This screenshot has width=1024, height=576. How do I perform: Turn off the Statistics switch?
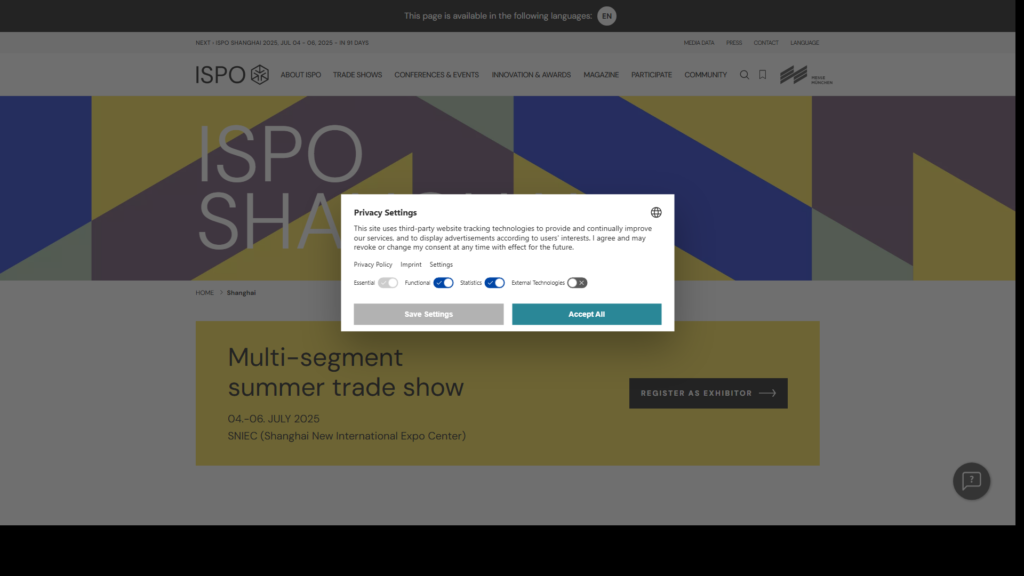coord(495,283)
